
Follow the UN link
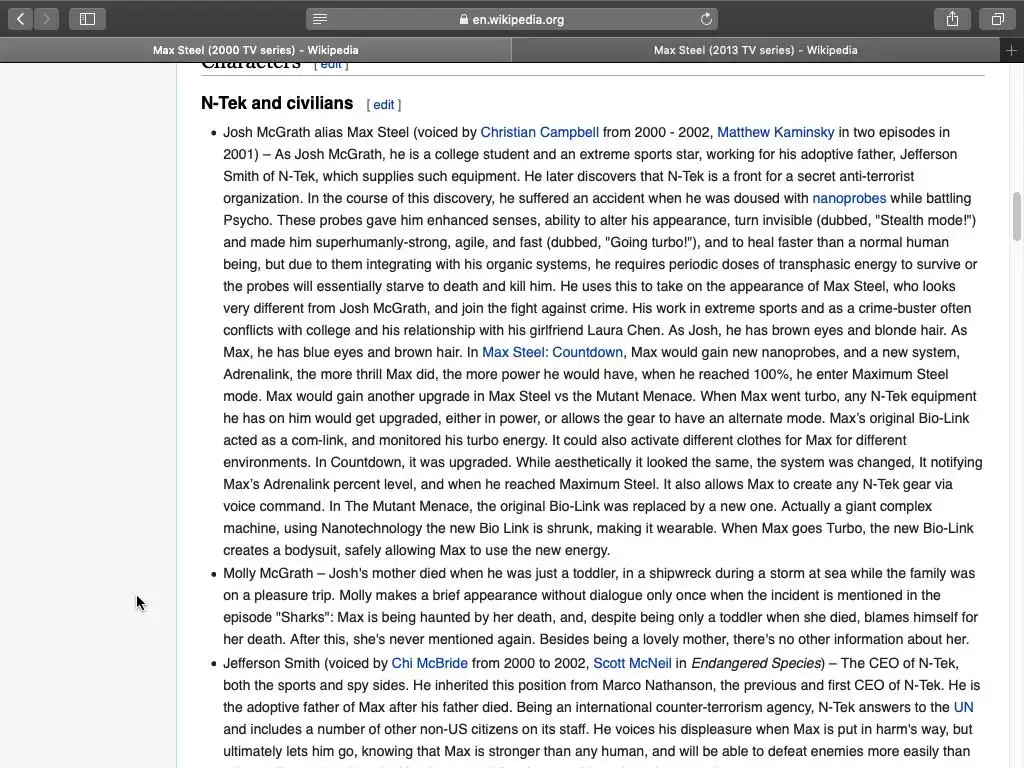coord(963,707)
